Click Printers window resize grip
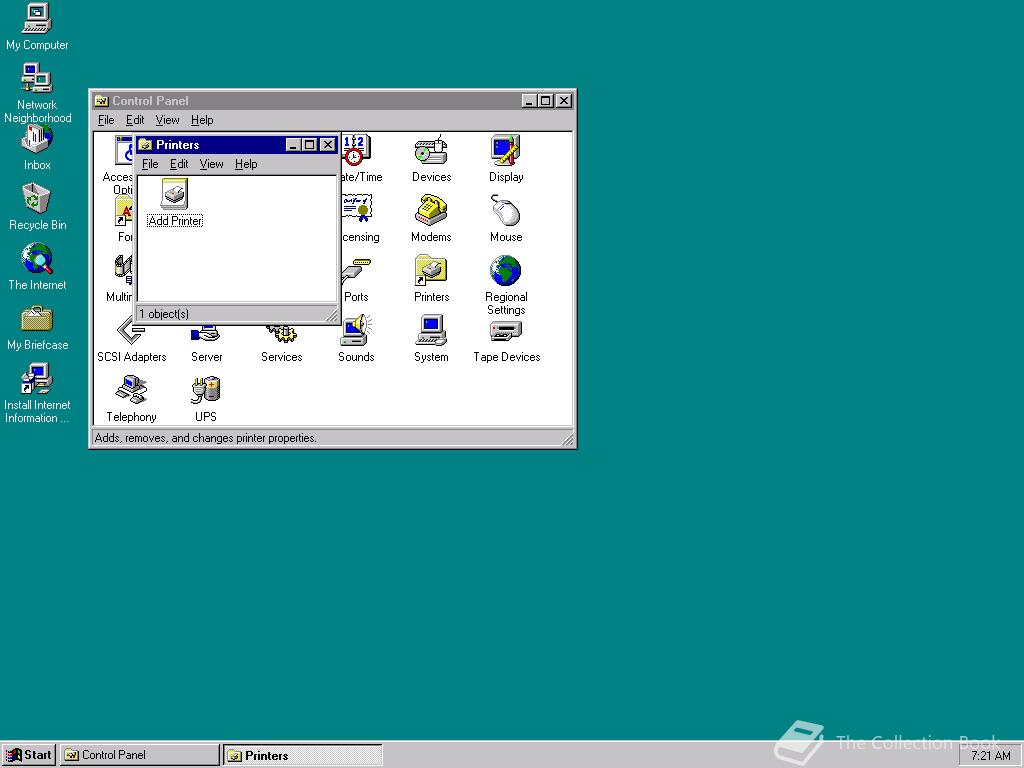1024x768 pixels. pyautogui.click(x=332, y=316)
